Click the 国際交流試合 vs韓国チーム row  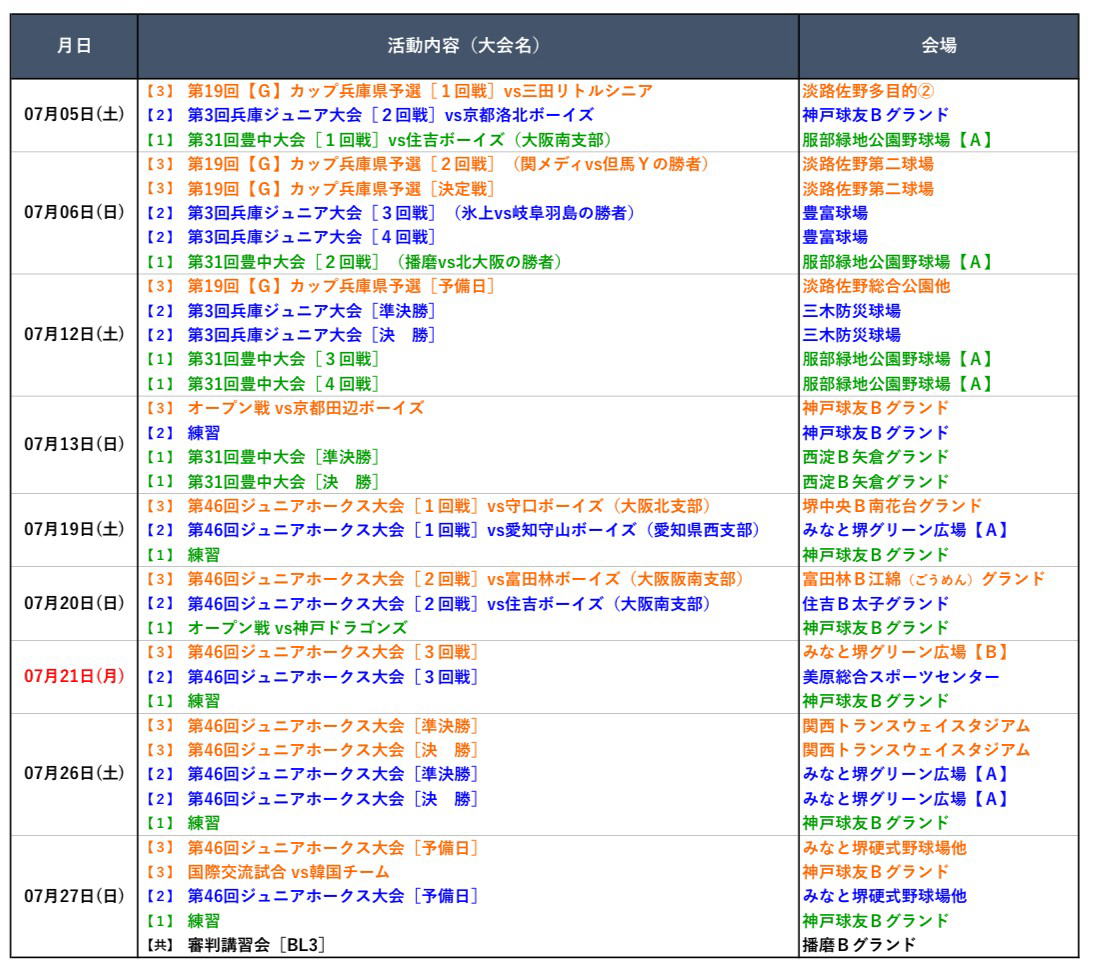point(267,871)
